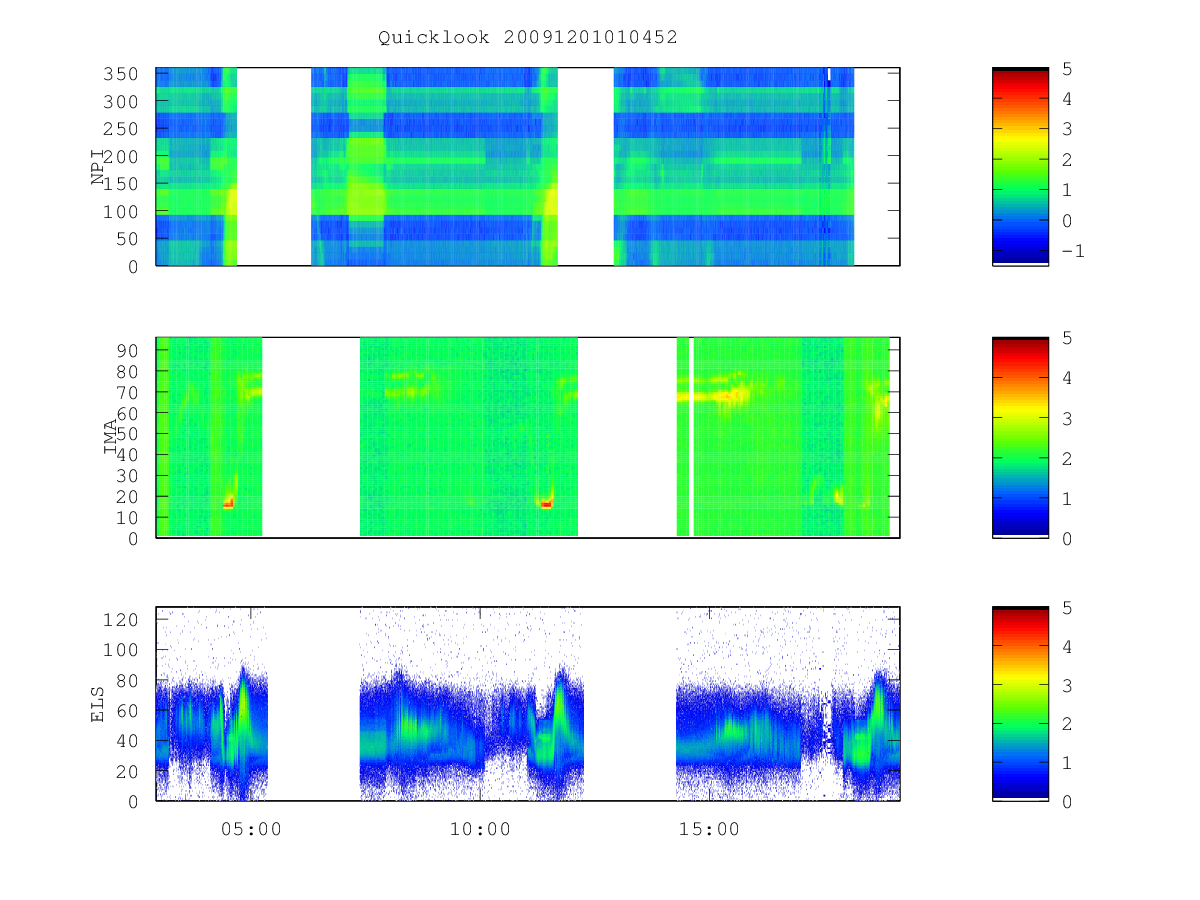Click the red IMA hot spot before 05:00
This screenshot has height=900, width=1200.
(x=228, y=504)
